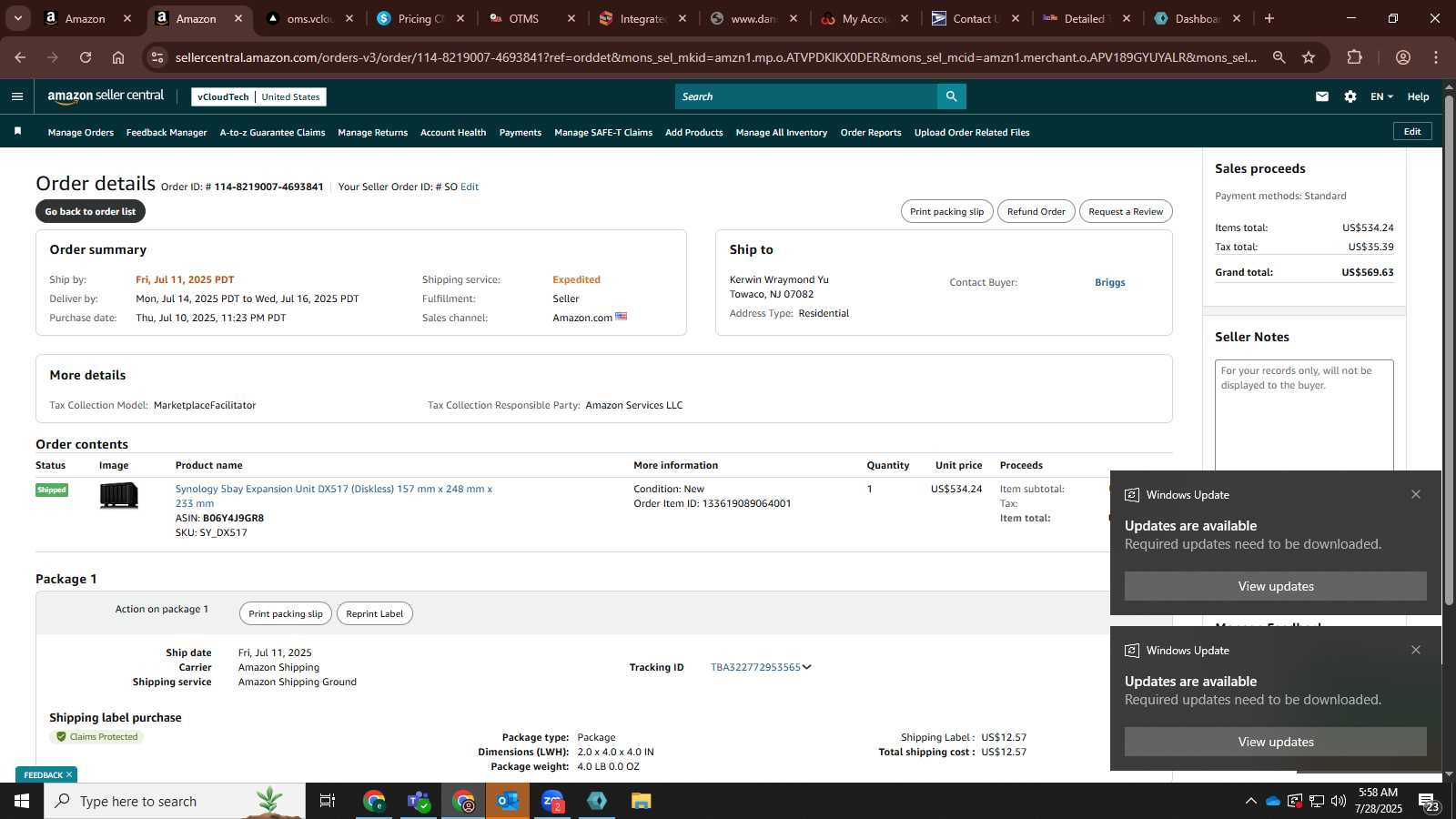Edit the Seller Order ID
This screenshot has width=1456, height=819.
point(470,187)
